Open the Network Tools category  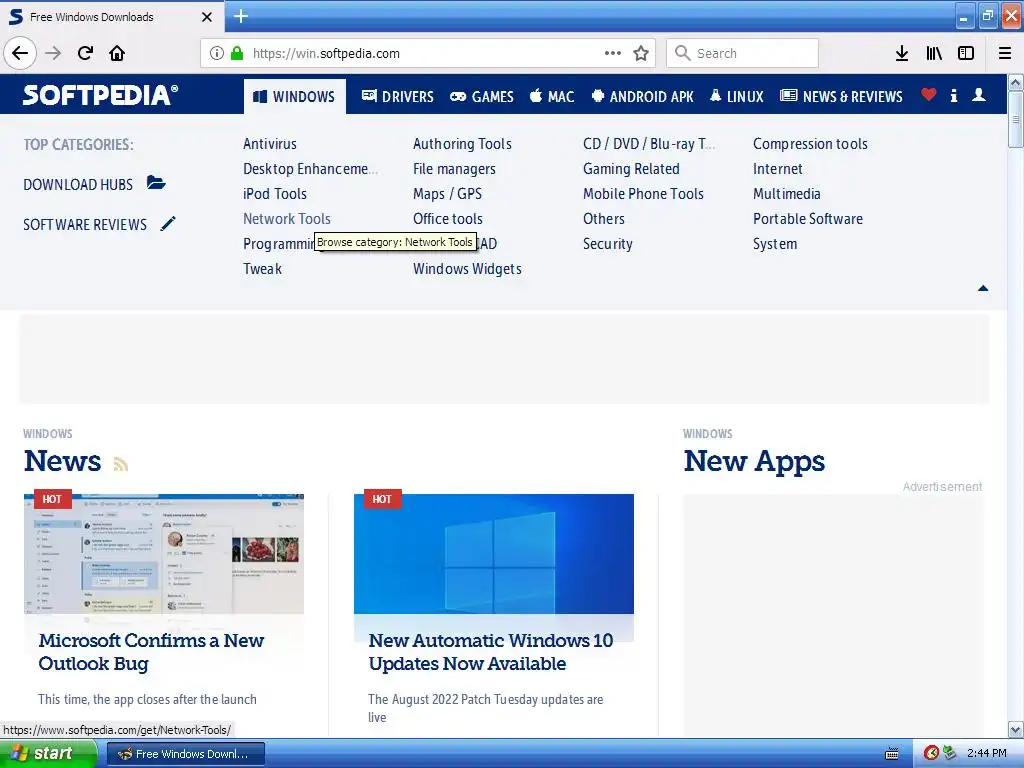coord(287,219)
